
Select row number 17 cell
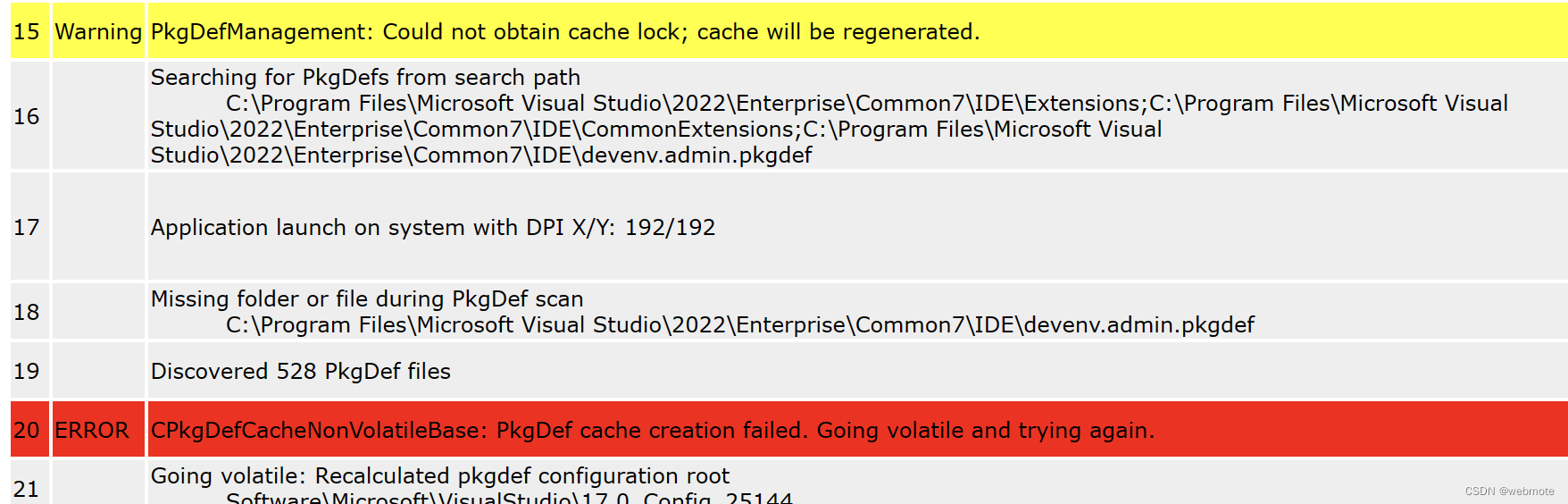pyautogui.click(x=27, y=227)
